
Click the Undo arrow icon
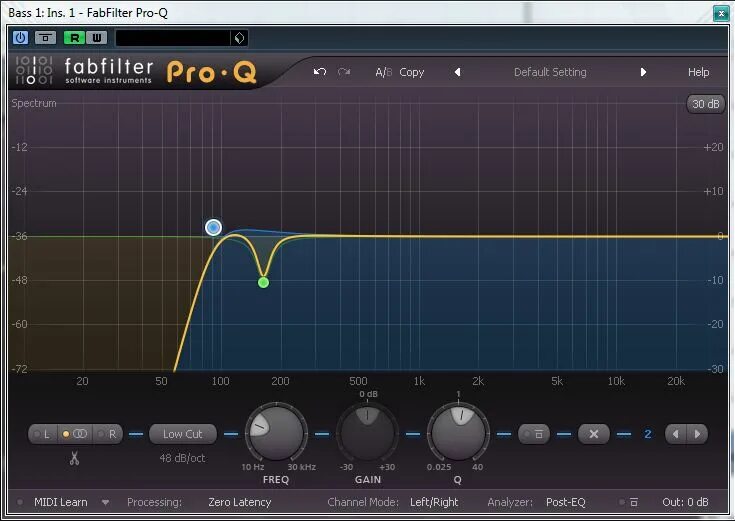320,72
